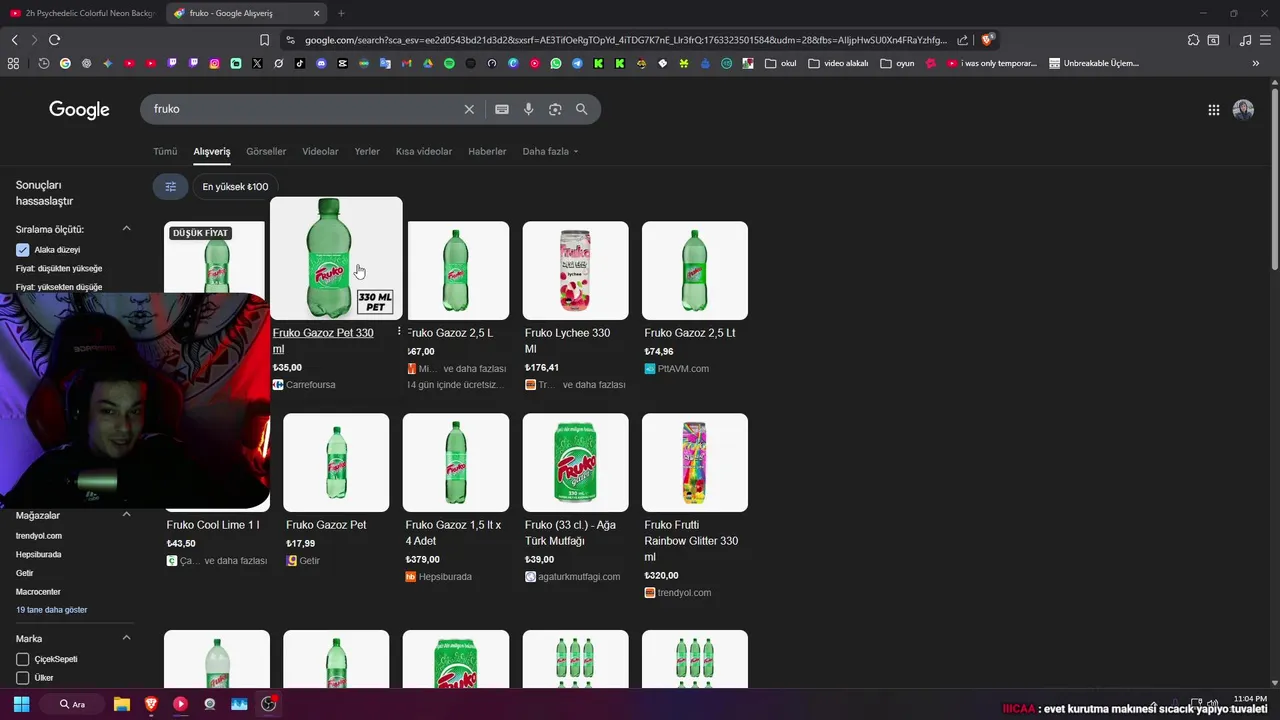Share this page from address bar
Image resolution: width=1280 pixels, height=720 pixels.
pos(962,40)
